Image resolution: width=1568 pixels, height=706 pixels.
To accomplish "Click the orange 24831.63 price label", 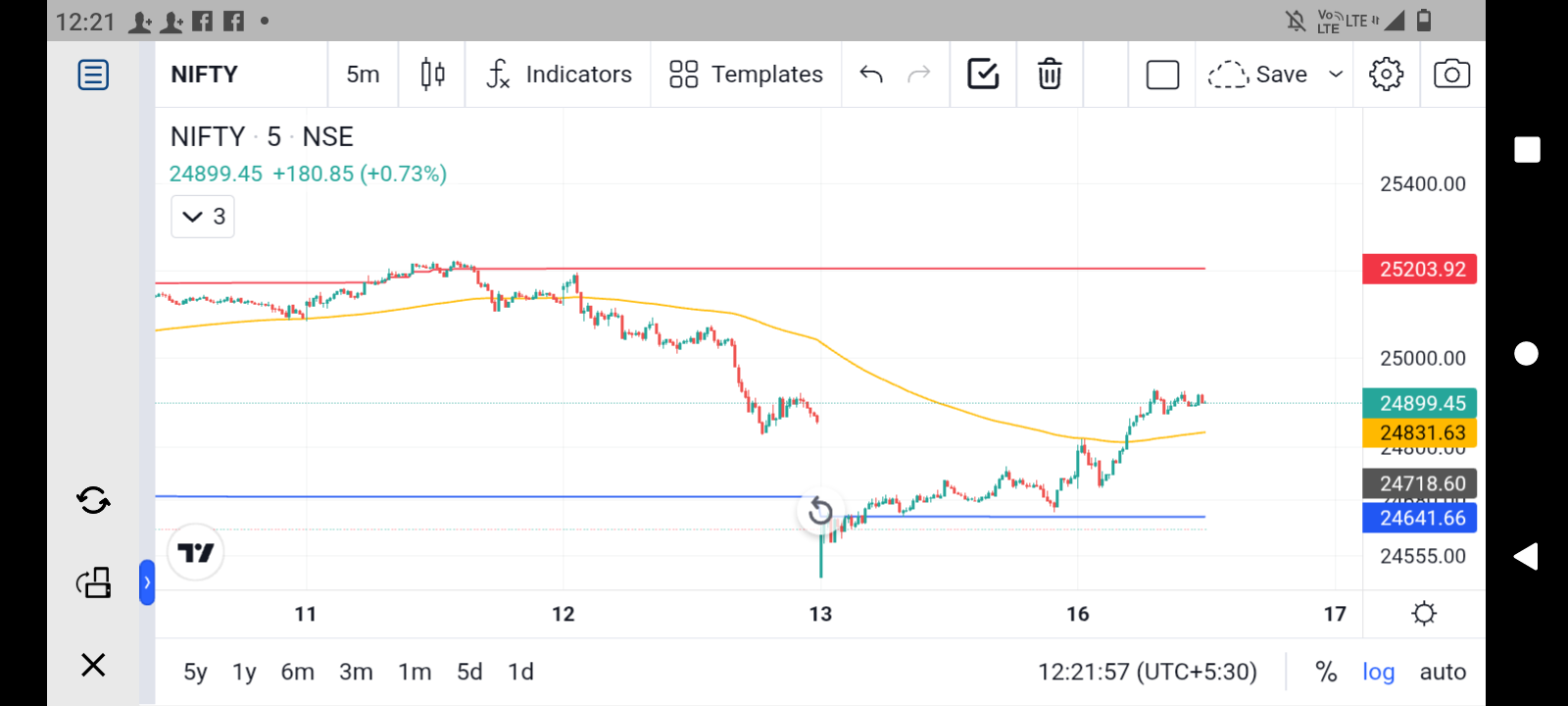I will click(1419, 432).
